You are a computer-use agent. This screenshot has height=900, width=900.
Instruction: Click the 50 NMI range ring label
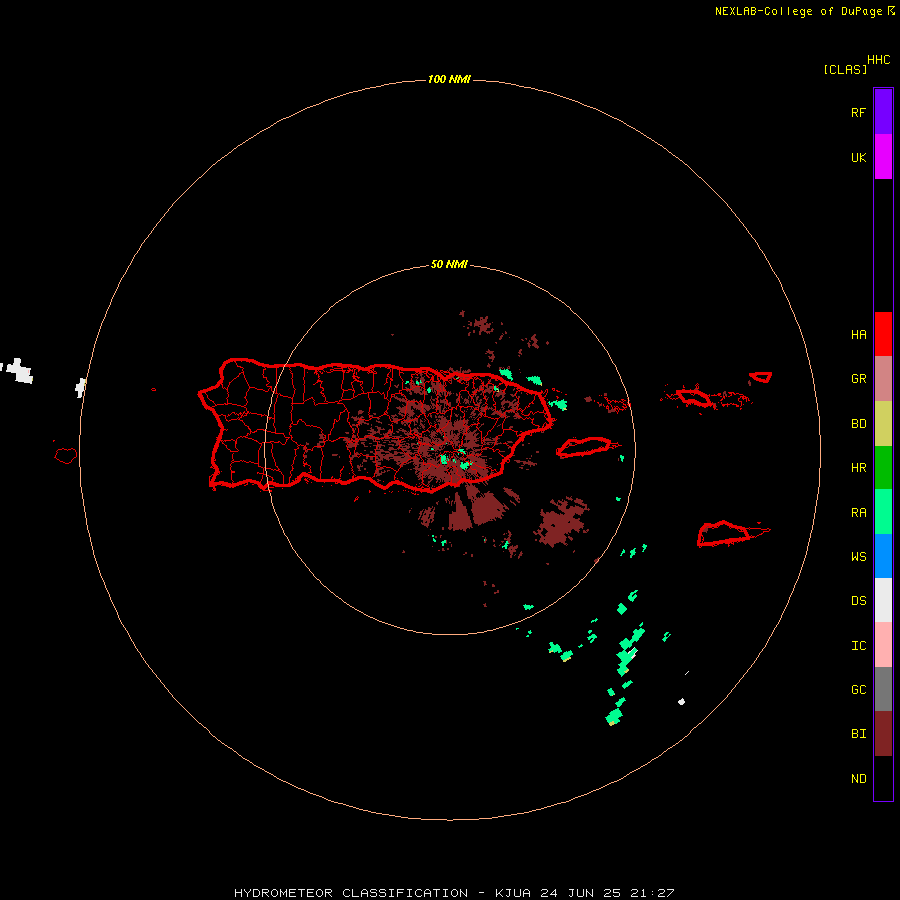click(x=449, y=264)
